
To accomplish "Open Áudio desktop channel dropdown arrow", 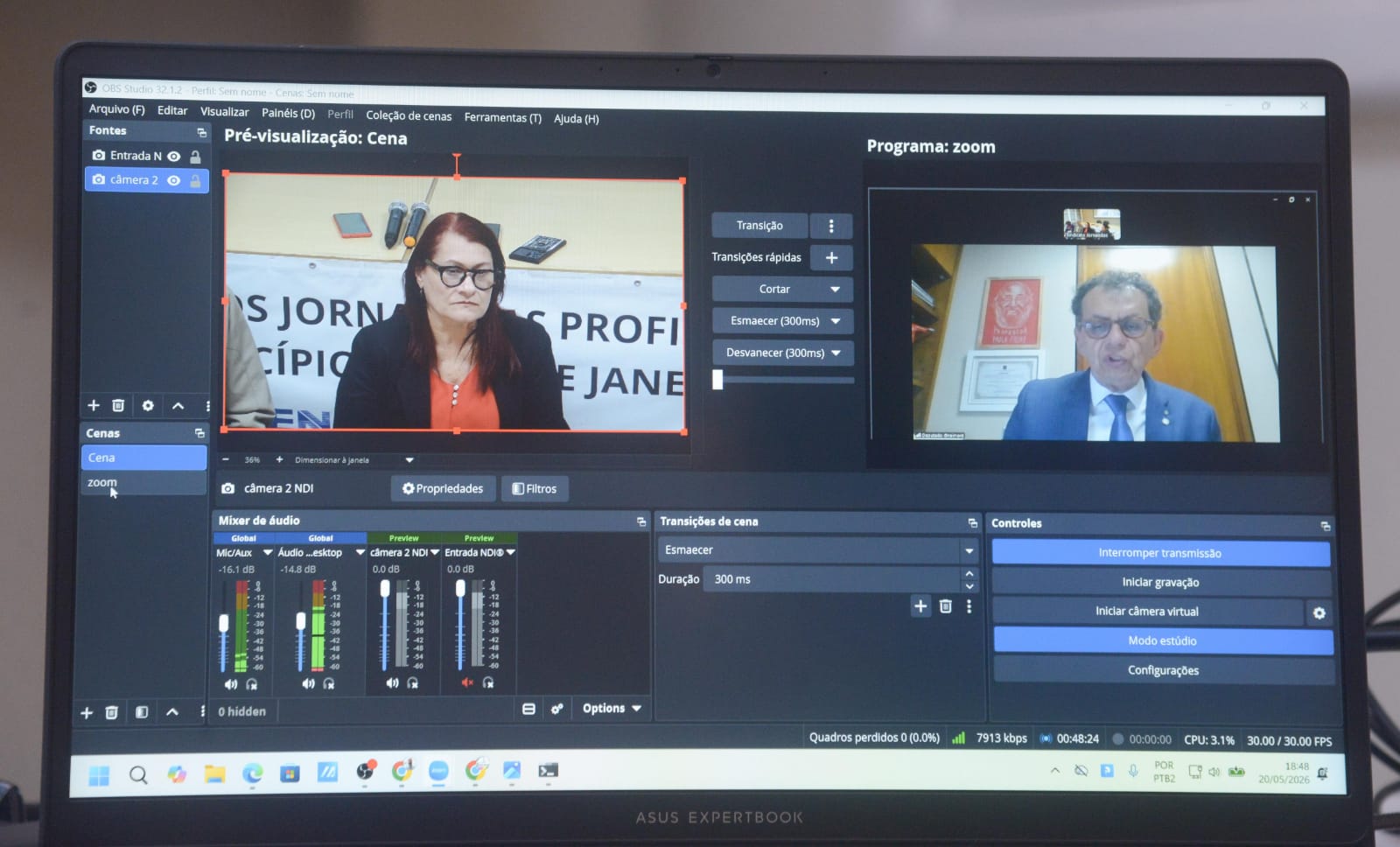I will point(360,553).
